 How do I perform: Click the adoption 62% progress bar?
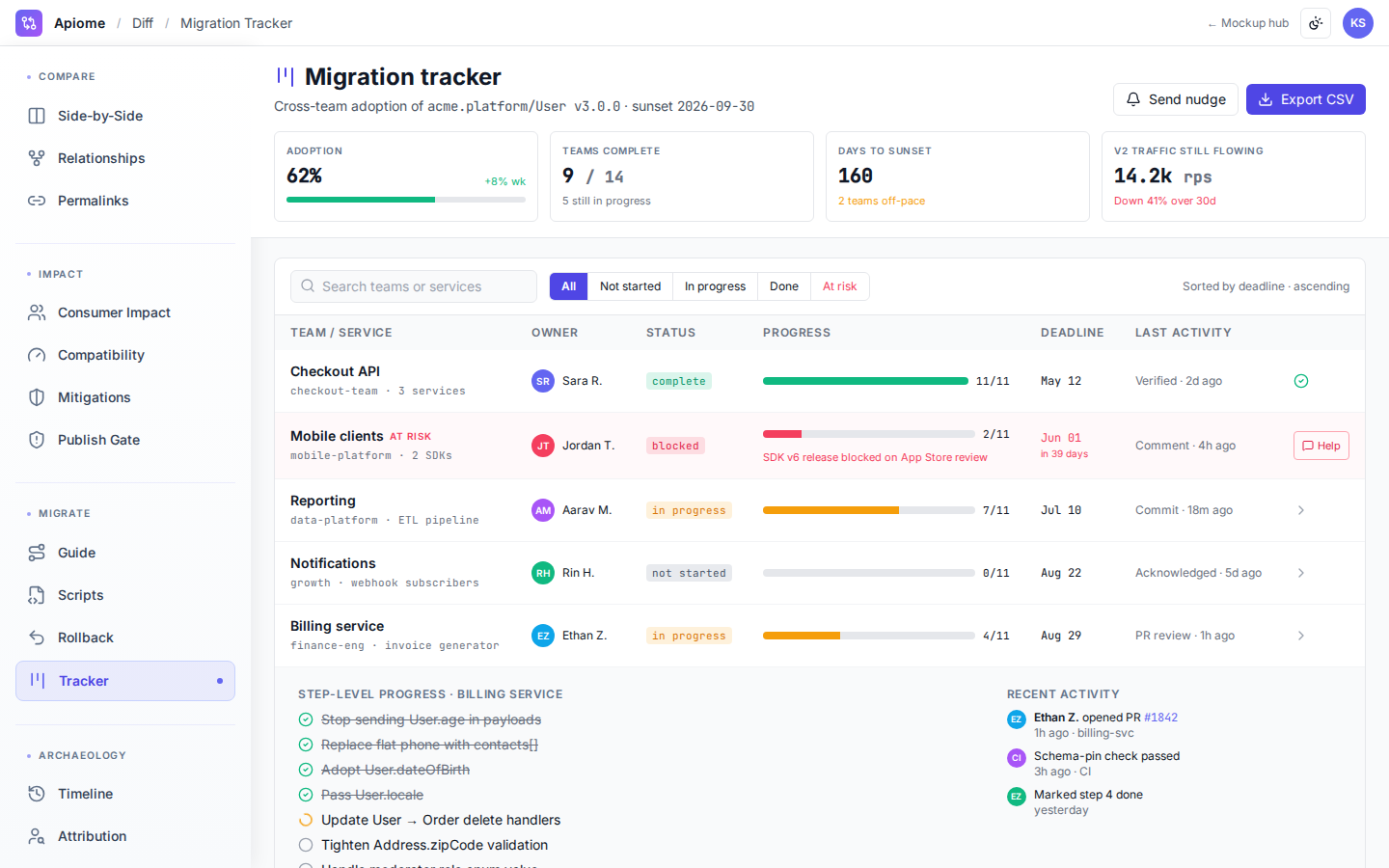(x=406, y=200)
